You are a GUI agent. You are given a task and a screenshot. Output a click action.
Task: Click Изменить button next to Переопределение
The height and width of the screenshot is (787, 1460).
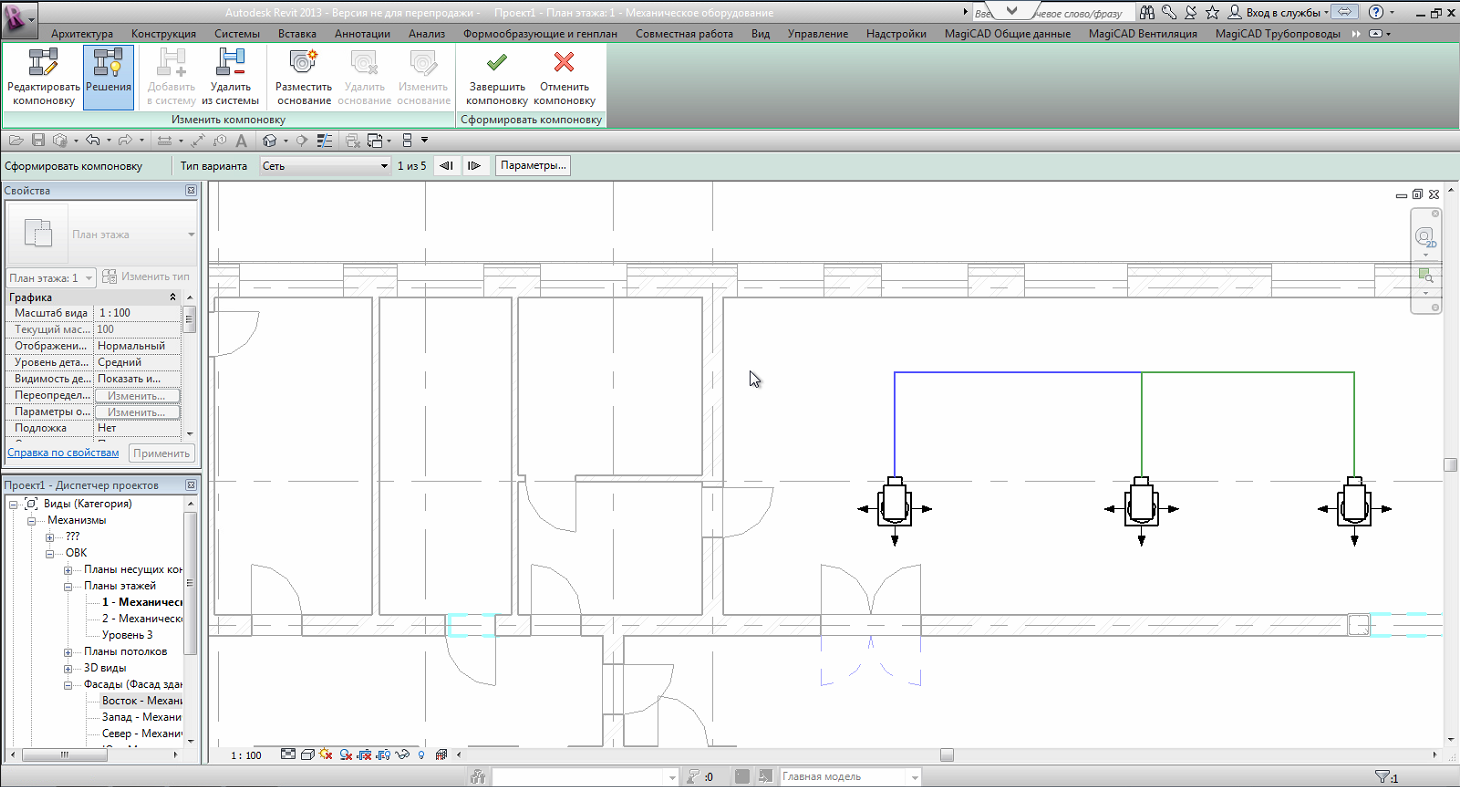click(137, 396)
